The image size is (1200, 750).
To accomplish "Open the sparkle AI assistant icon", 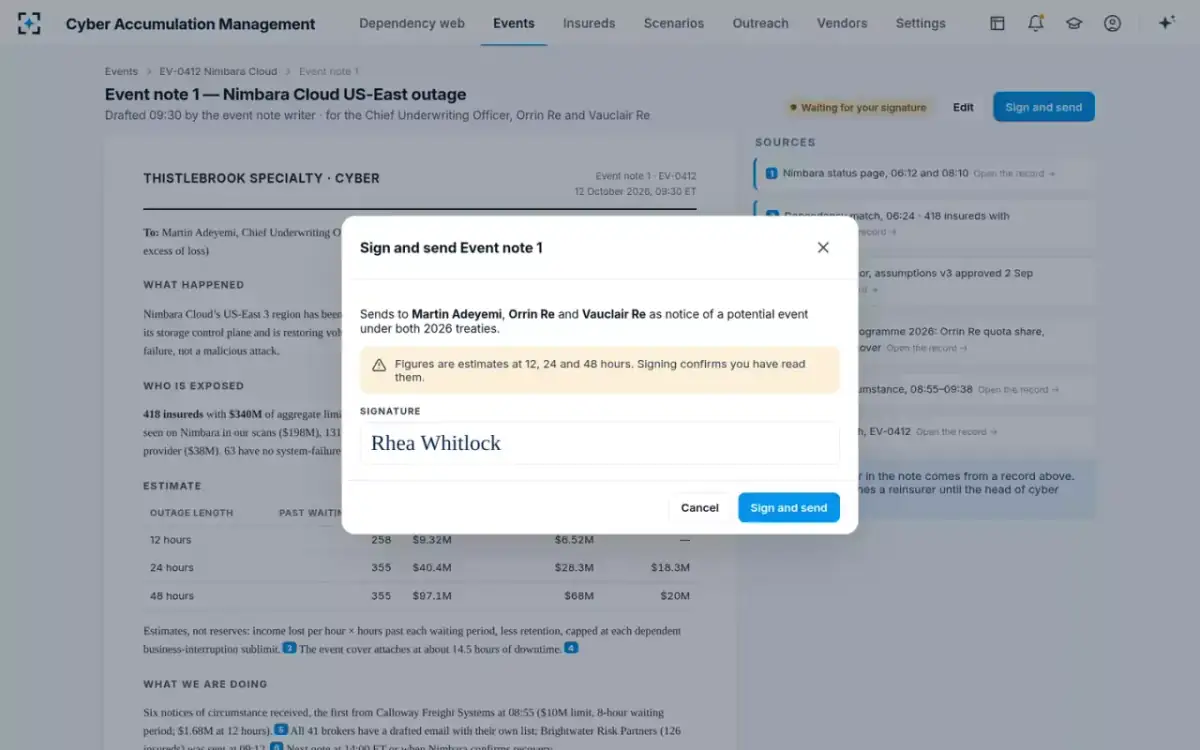I will pos(1166,23).
